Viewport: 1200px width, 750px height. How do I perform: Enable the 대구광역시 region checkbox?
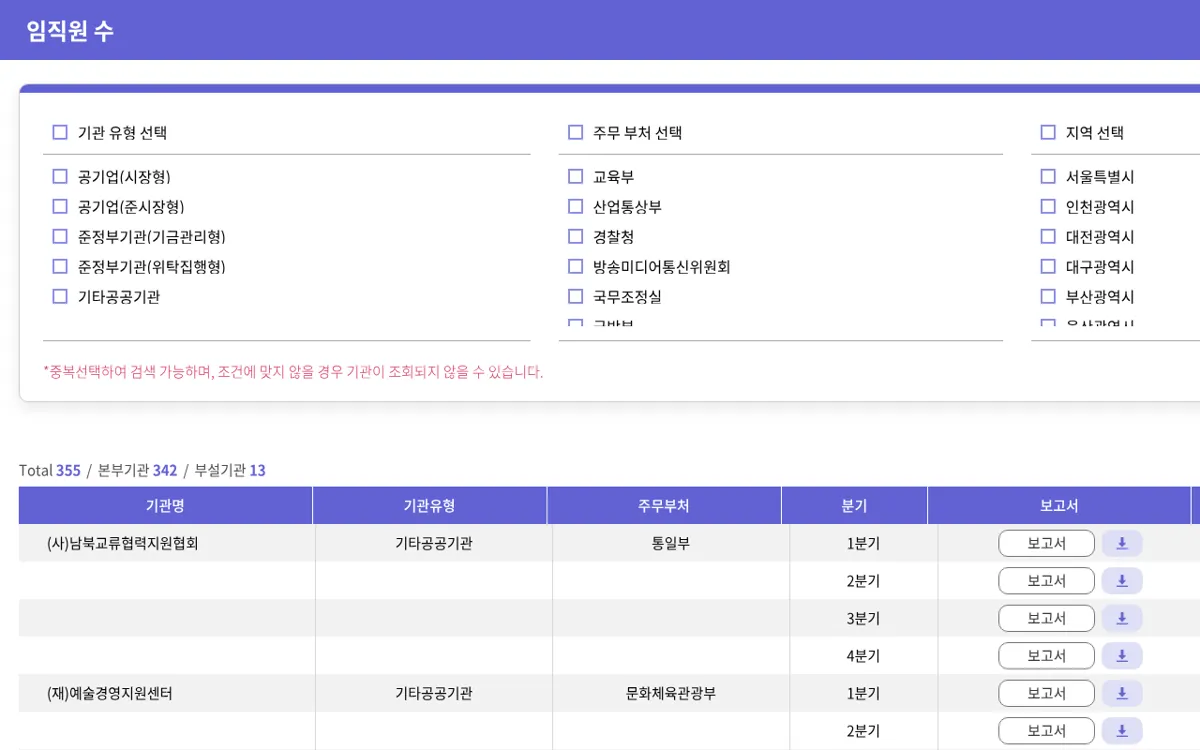[x=1048, y=267]
